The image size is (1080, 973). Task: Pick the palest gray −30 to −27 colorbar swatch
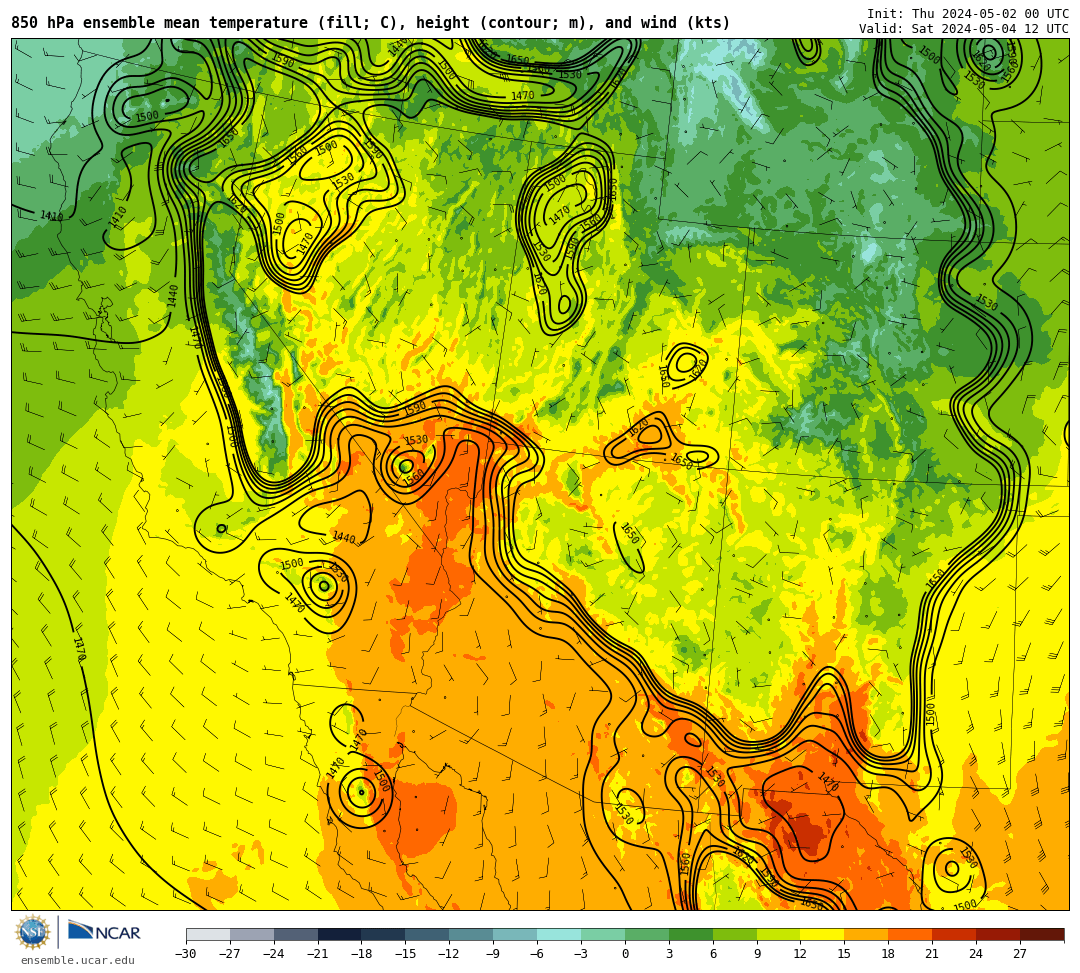point(208,934)
